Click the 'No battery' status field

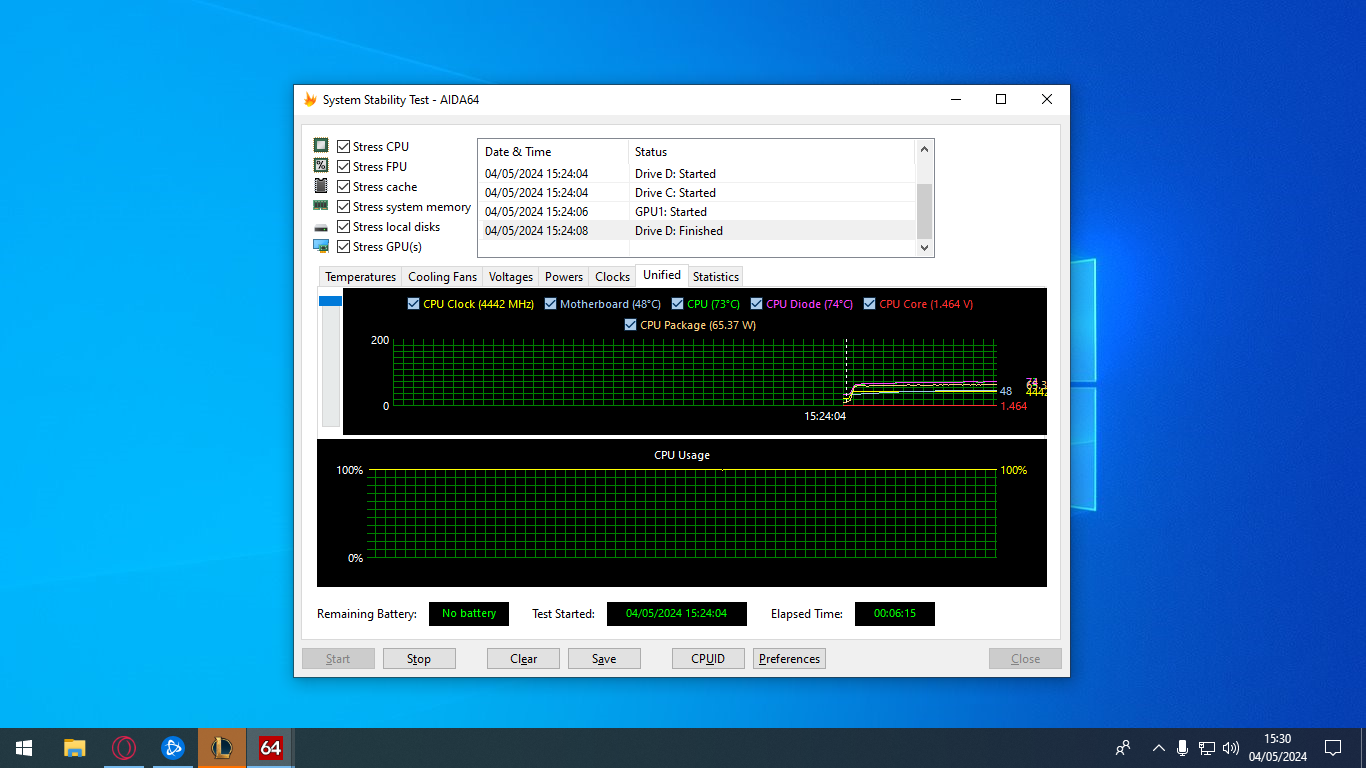click(469, 614)
